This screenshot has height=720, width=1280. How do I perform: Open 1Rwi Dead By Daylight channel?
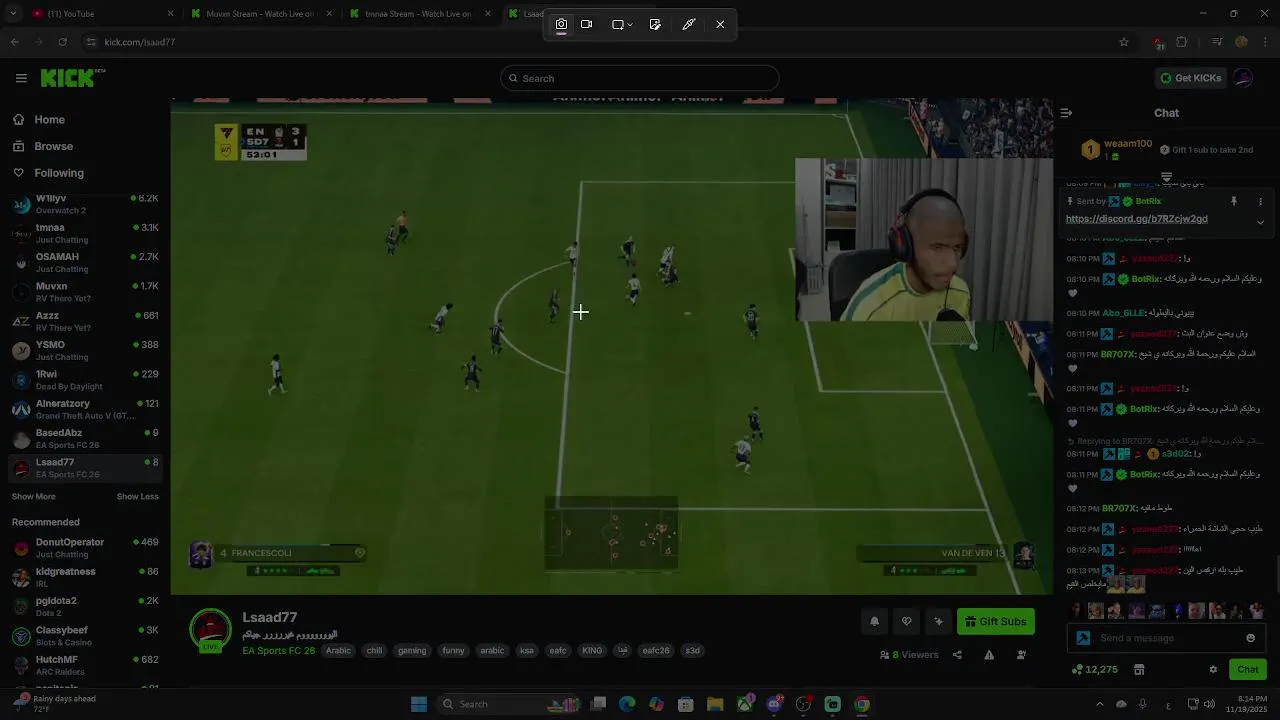coord(85,380)
